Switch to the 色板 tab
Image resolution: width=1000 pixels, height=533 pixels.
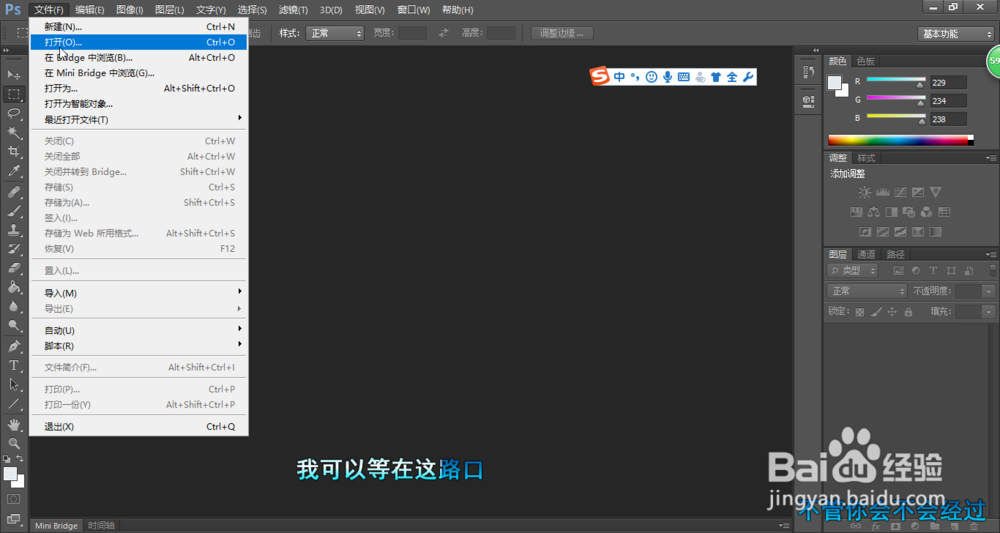(x=865, y=61)
